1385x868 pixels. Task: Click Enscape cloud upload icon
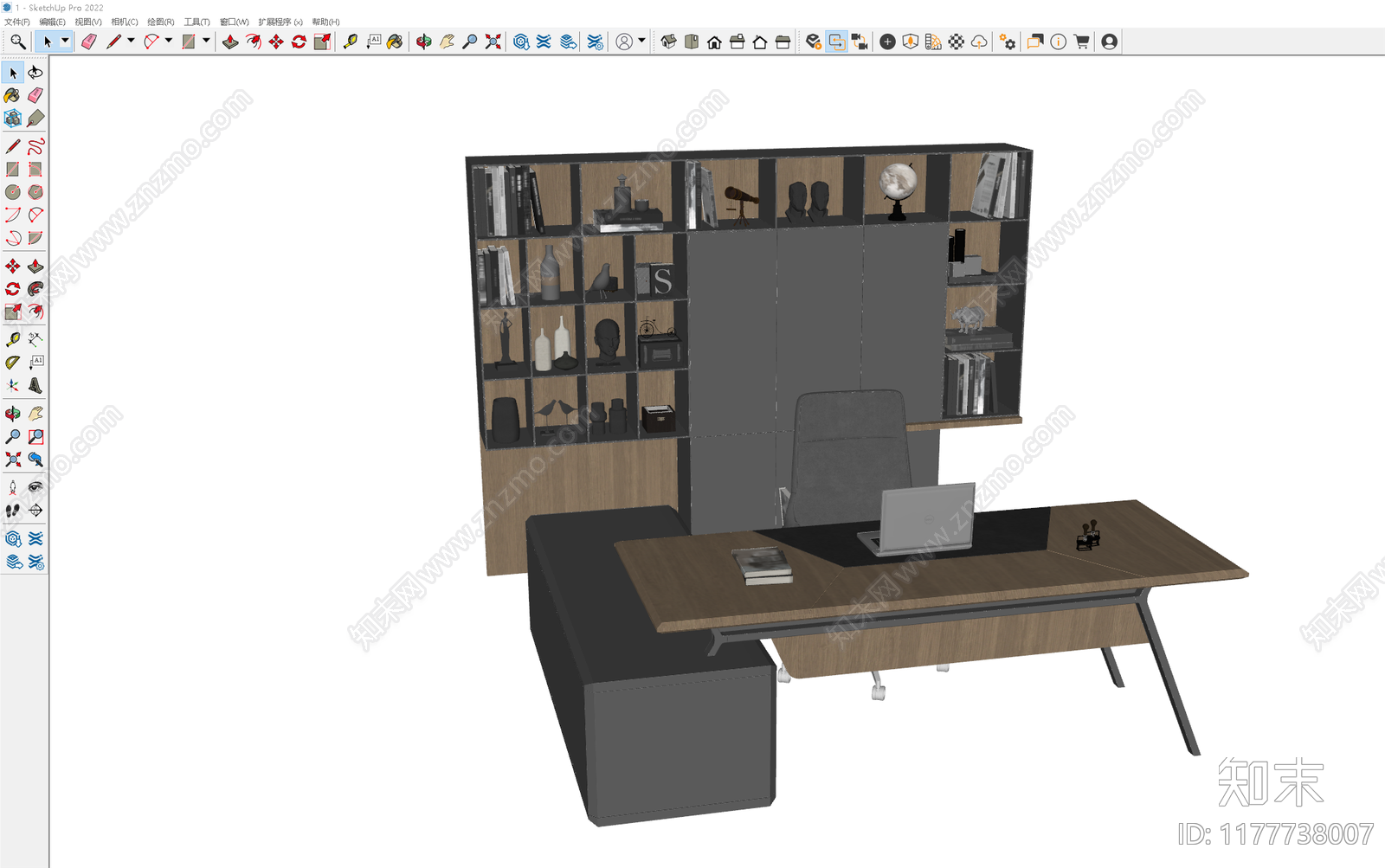979,42
